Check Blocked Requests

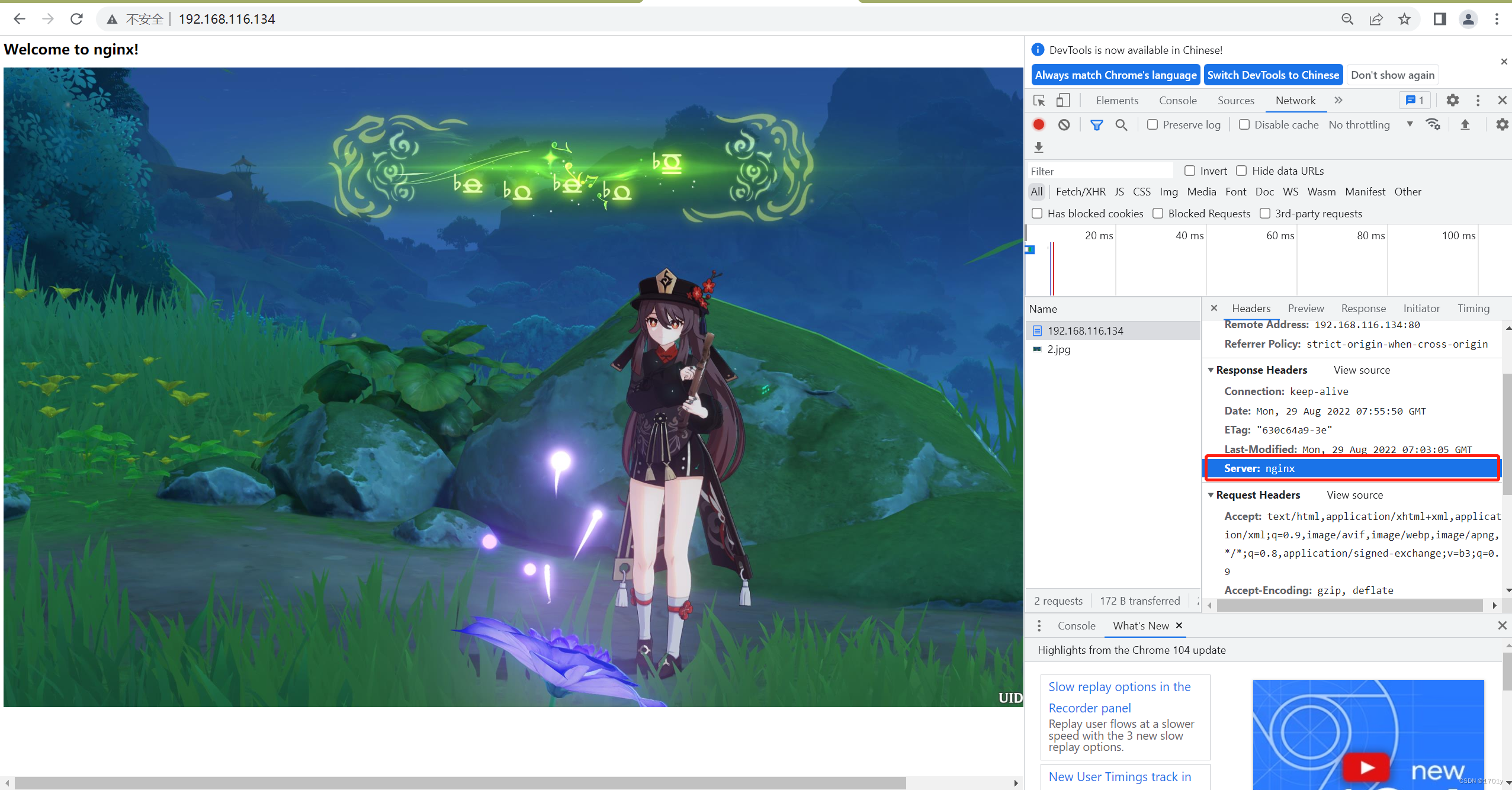pyautogui.click(x=1158, y=213)
